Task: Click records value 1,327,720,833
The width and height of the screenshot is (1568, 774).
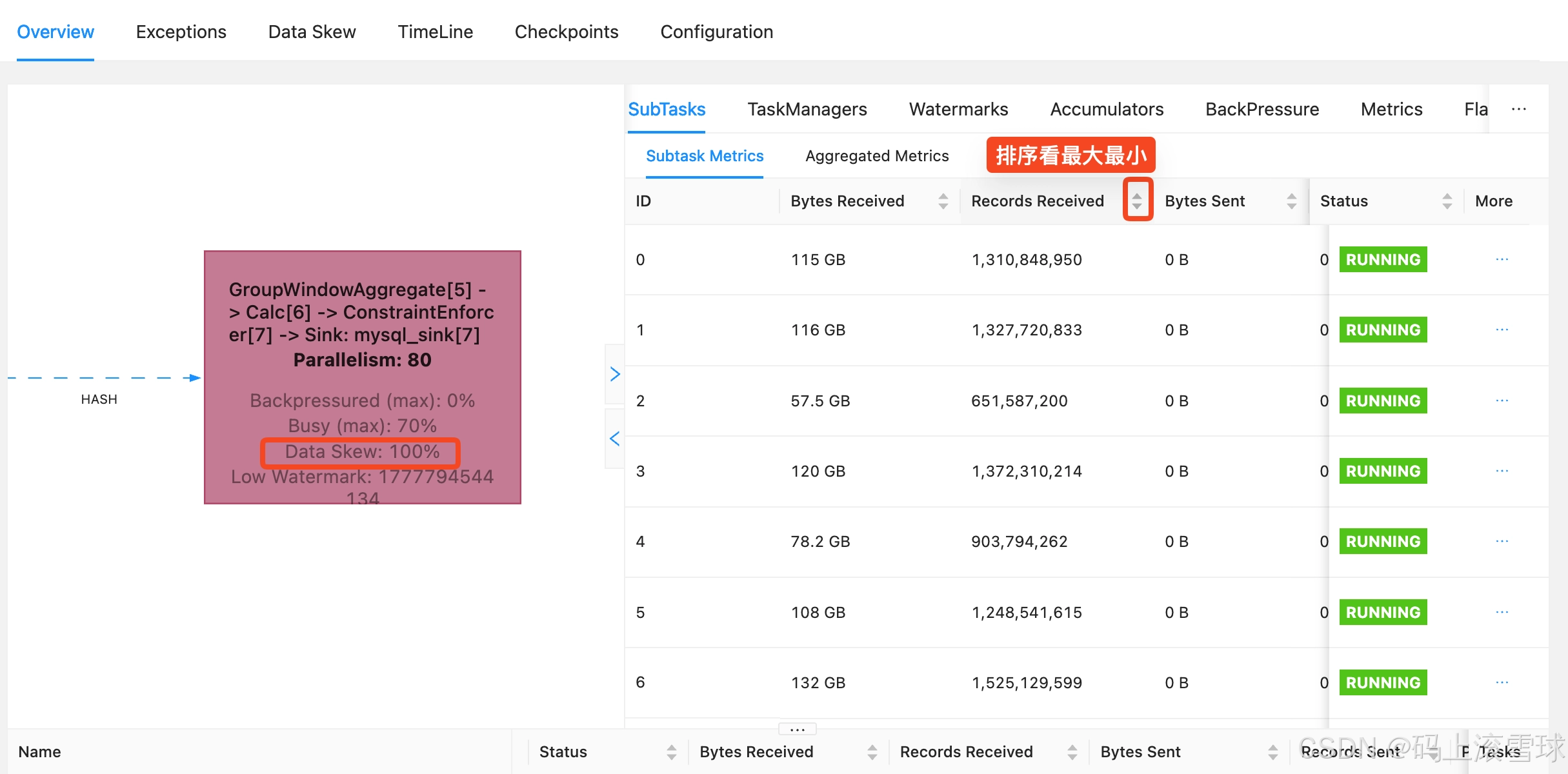Action: 1027,330
